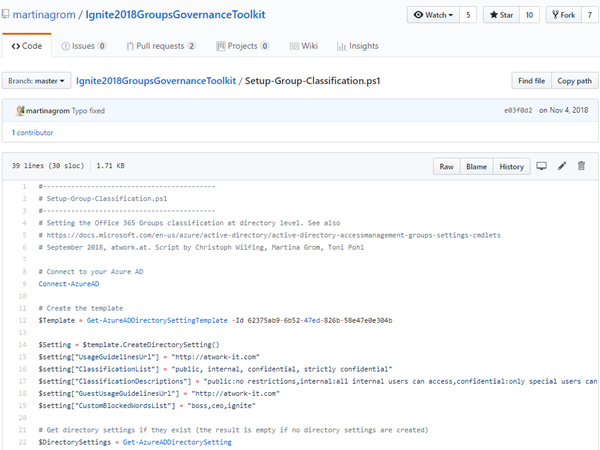Switch to the Issues tab
The width and height of the screenshot is (600, 450).
coord(84,46)
